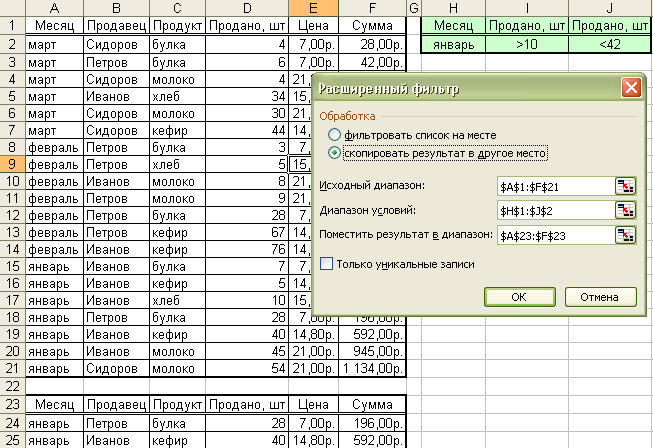
Task: Close the Расширенный фильтр dialog
Action: click(x=631, y=88)
